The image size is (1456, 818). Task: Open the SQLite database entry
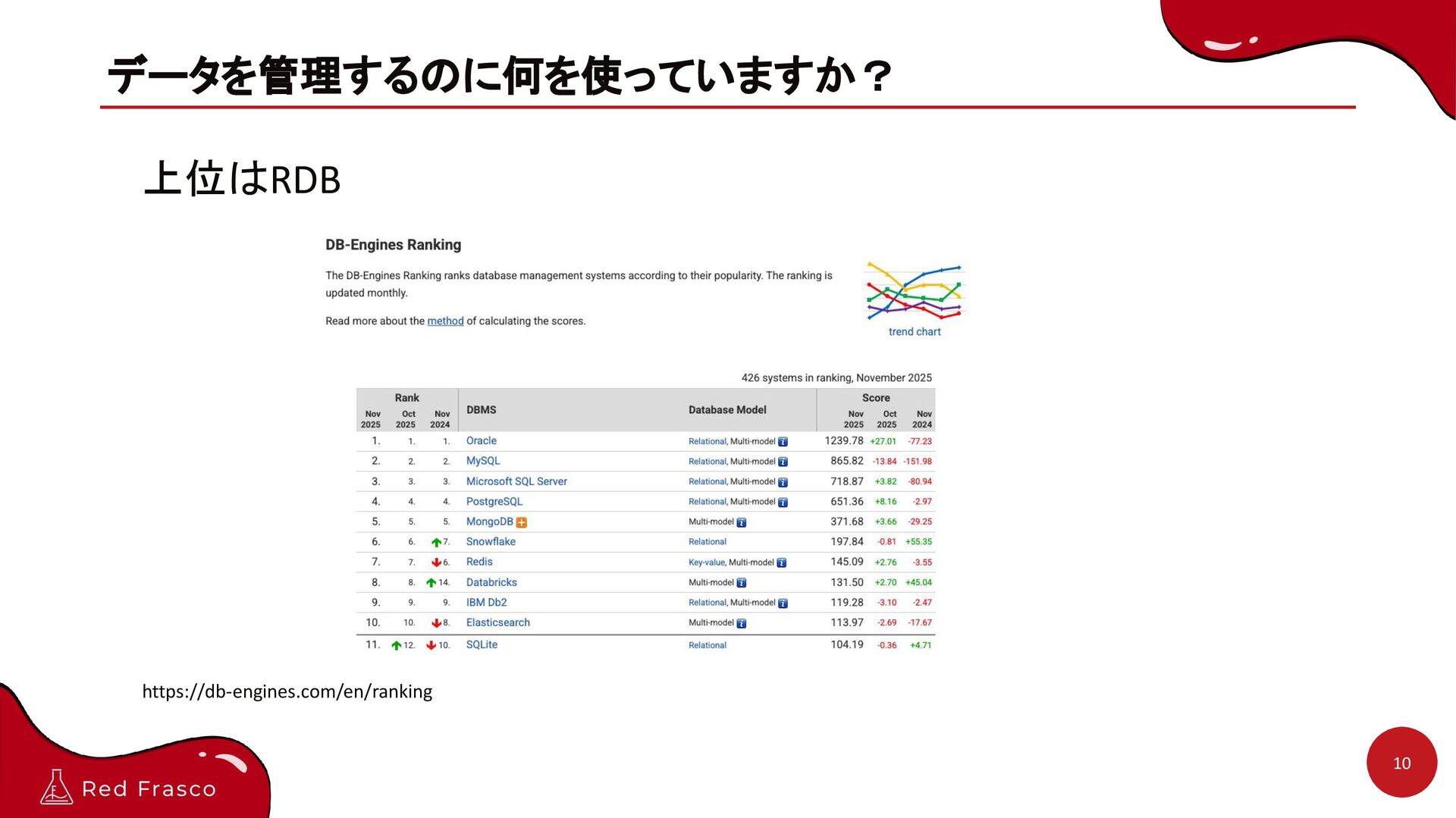[x=482, y=644]
